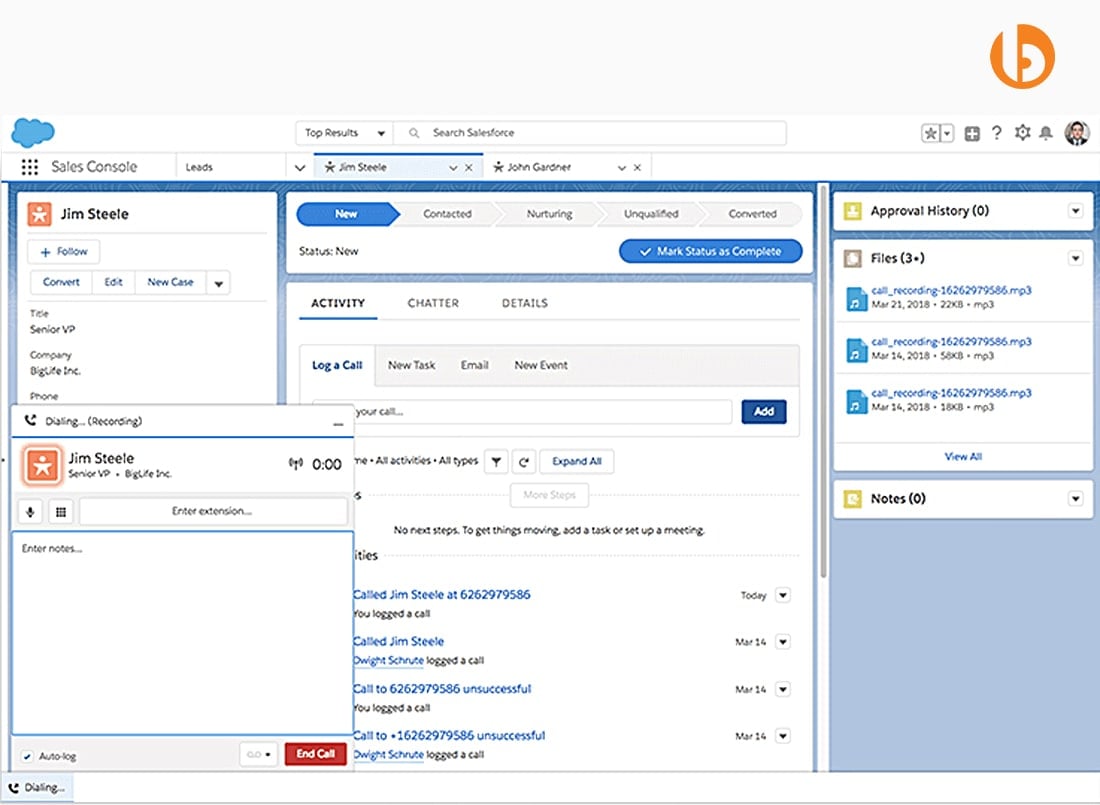The image size is (1100, 805).
Task: Close the John Gardner workspace tab
Action: click(x=637, y=168)
